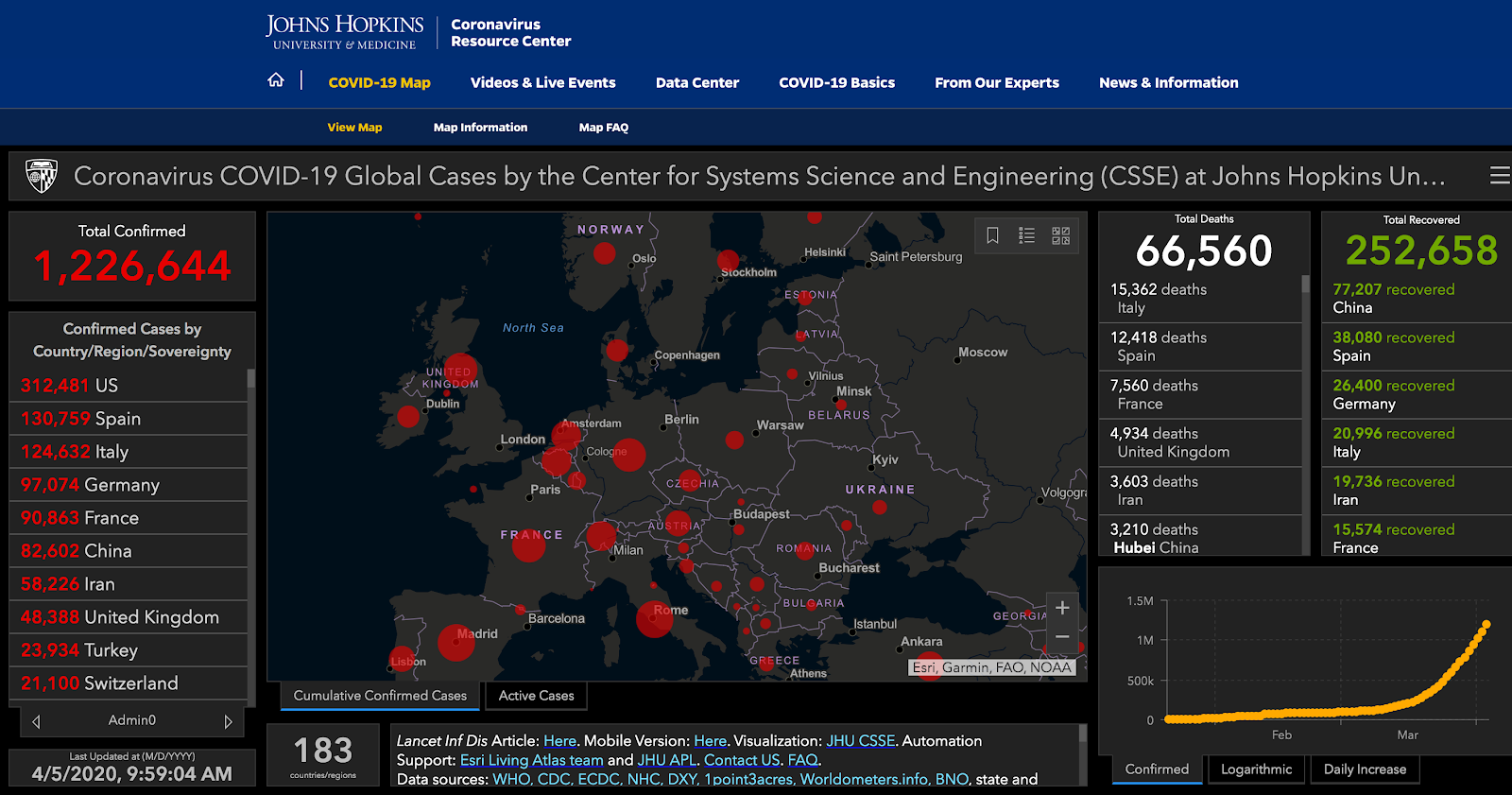Viewport: 1512px width, 795px height.
Task: Zoom out on the map
Action: tap(1062, 637)
